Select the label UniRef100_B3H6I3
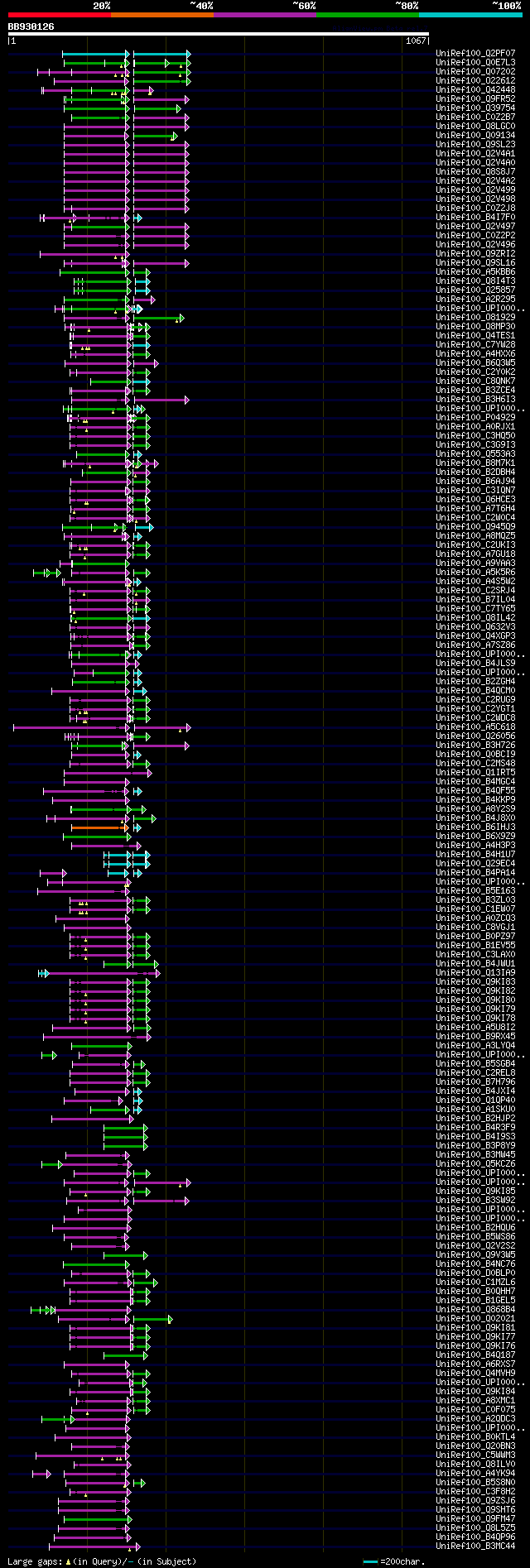 (x=475, y=400)
